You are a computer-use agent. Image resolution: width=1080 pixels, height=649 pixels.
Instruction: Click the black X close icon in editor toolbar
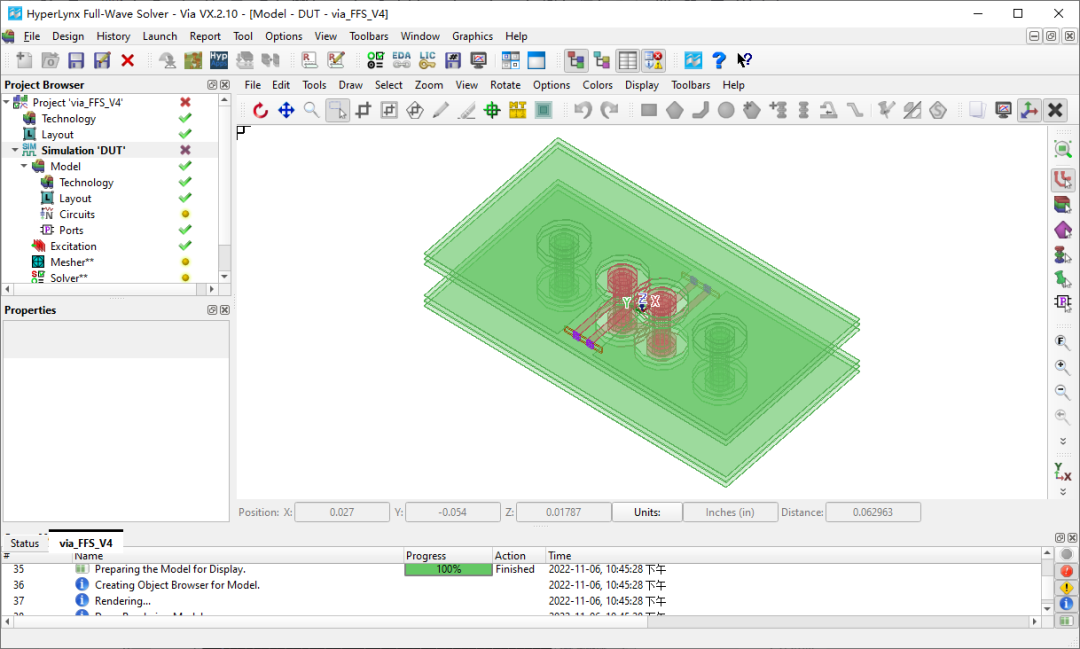[x=1055, y=110]
